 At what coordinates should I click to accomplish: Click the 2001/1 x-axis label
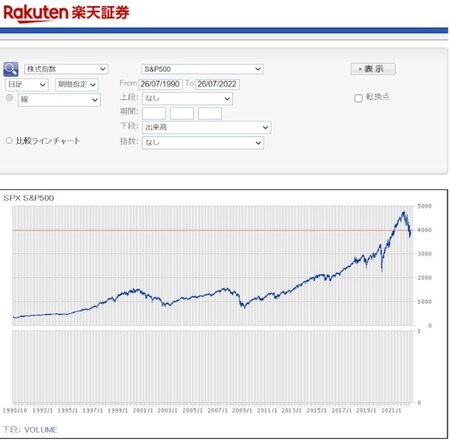point(143,410)
